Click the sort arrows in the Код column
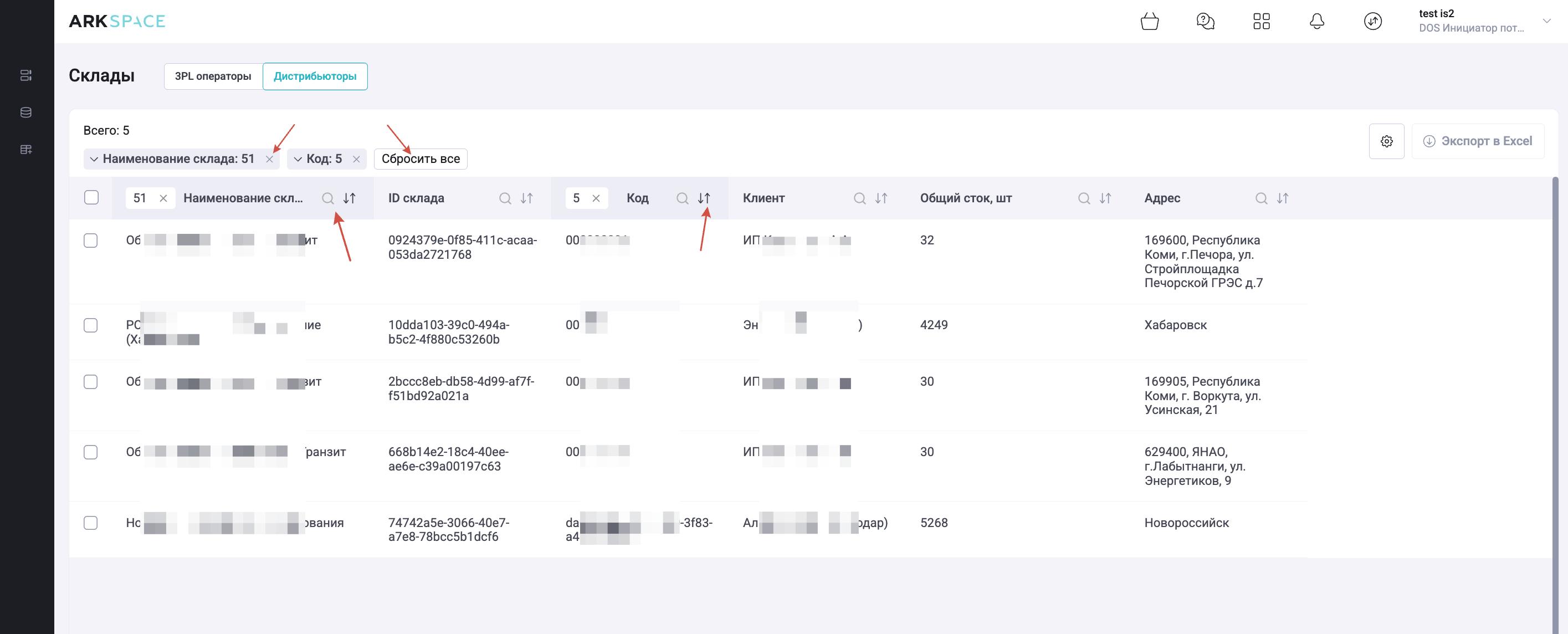The width and height of the screenshot is (1568, 634). (x=704, y=198)
